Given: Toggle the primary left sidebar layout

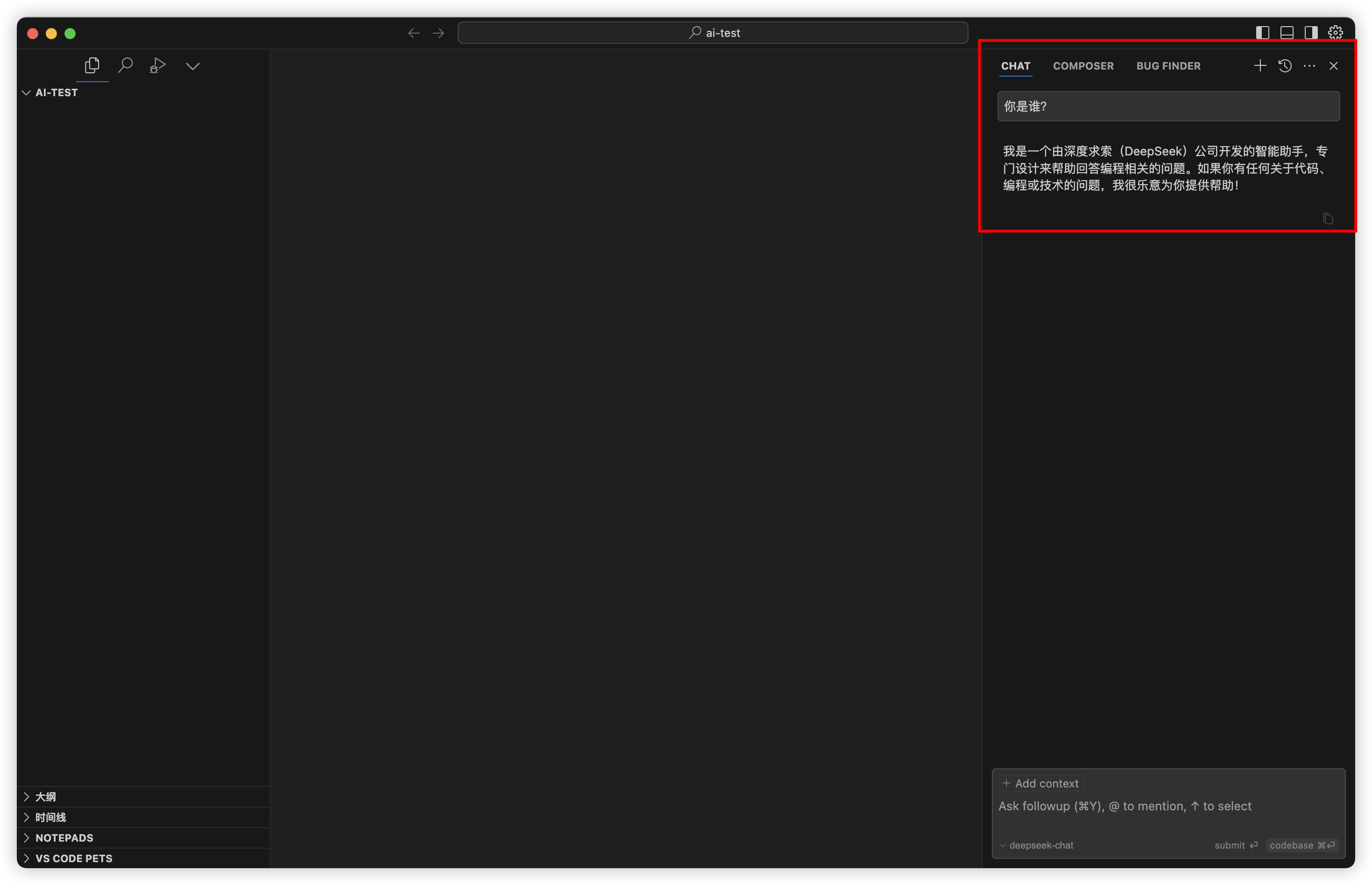Looking at the screenshot, I should click(x=1262, y=33).
